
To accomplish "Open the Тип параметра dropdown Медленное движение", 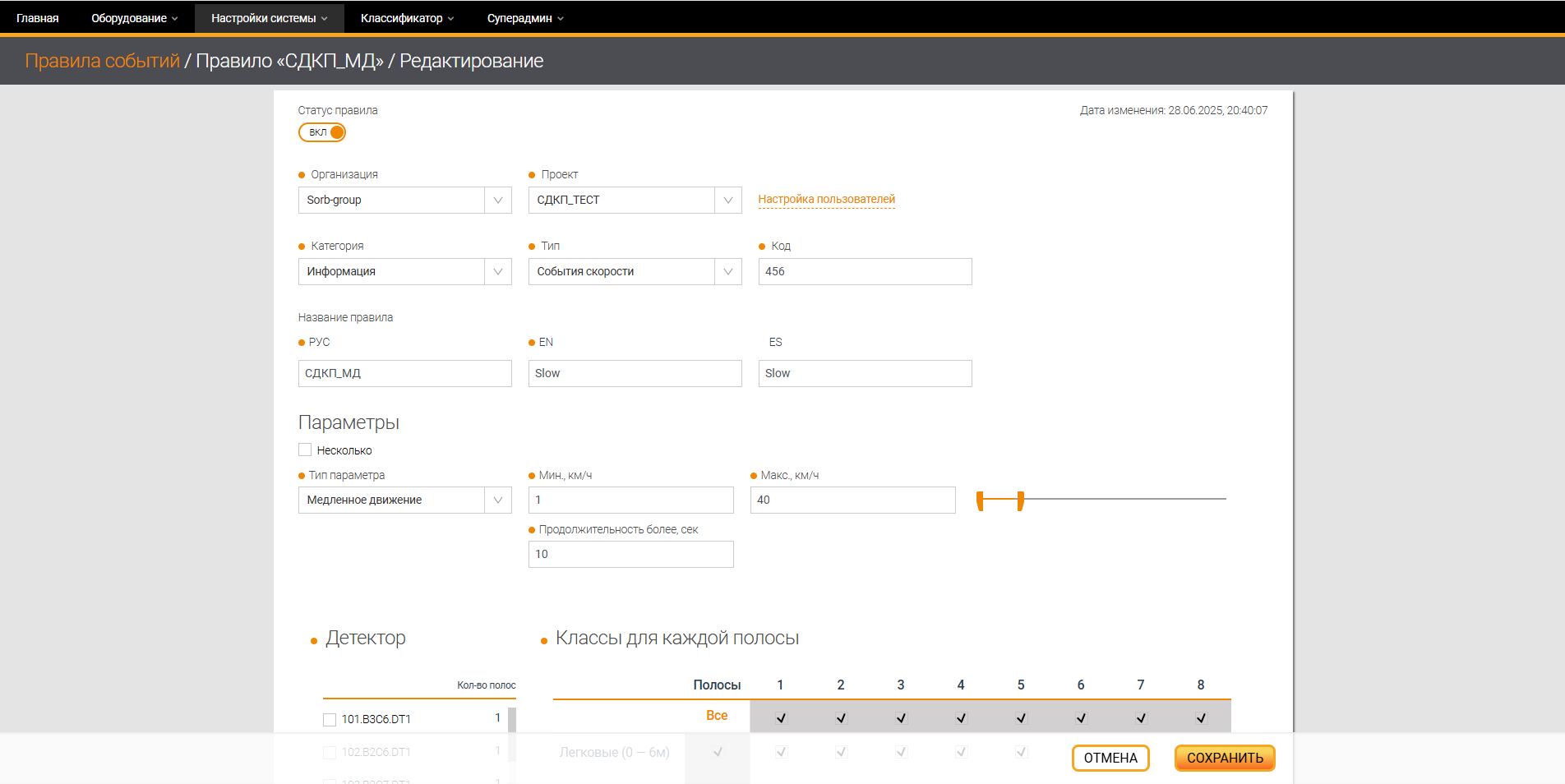I will pos(498,500).
